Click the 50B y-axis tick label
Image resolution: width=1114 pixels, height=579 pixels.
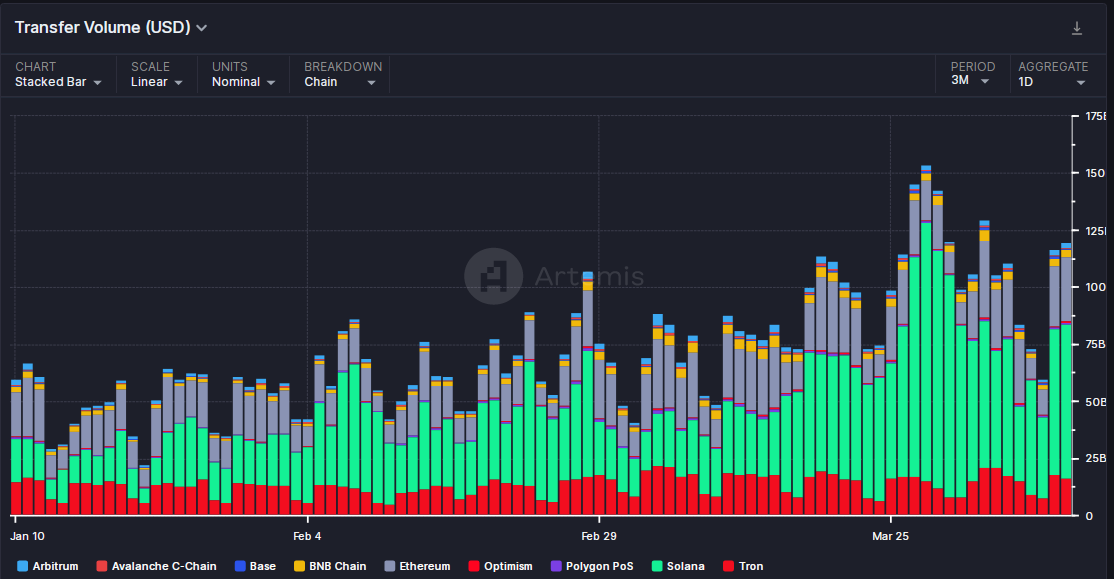[1095, 401]
